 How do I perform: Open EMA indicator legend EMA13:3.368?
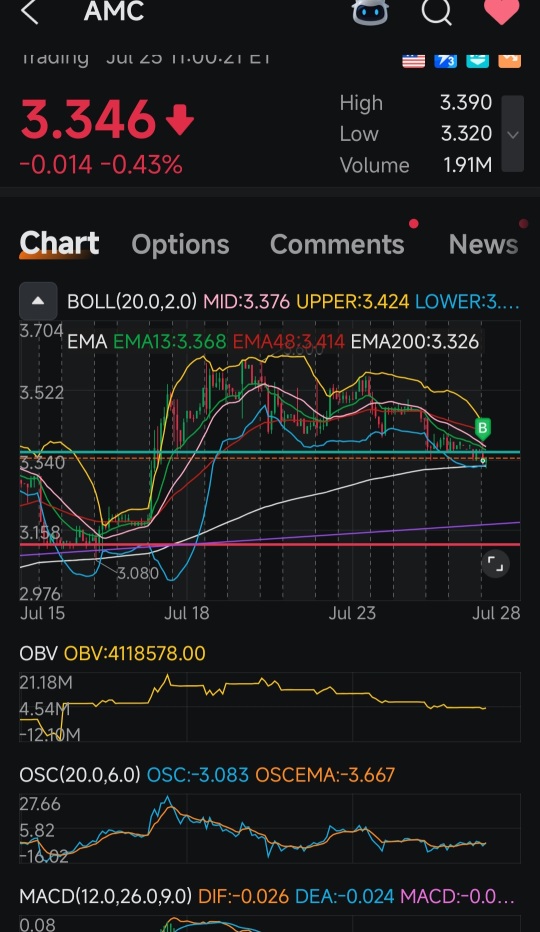coord(169,342)
